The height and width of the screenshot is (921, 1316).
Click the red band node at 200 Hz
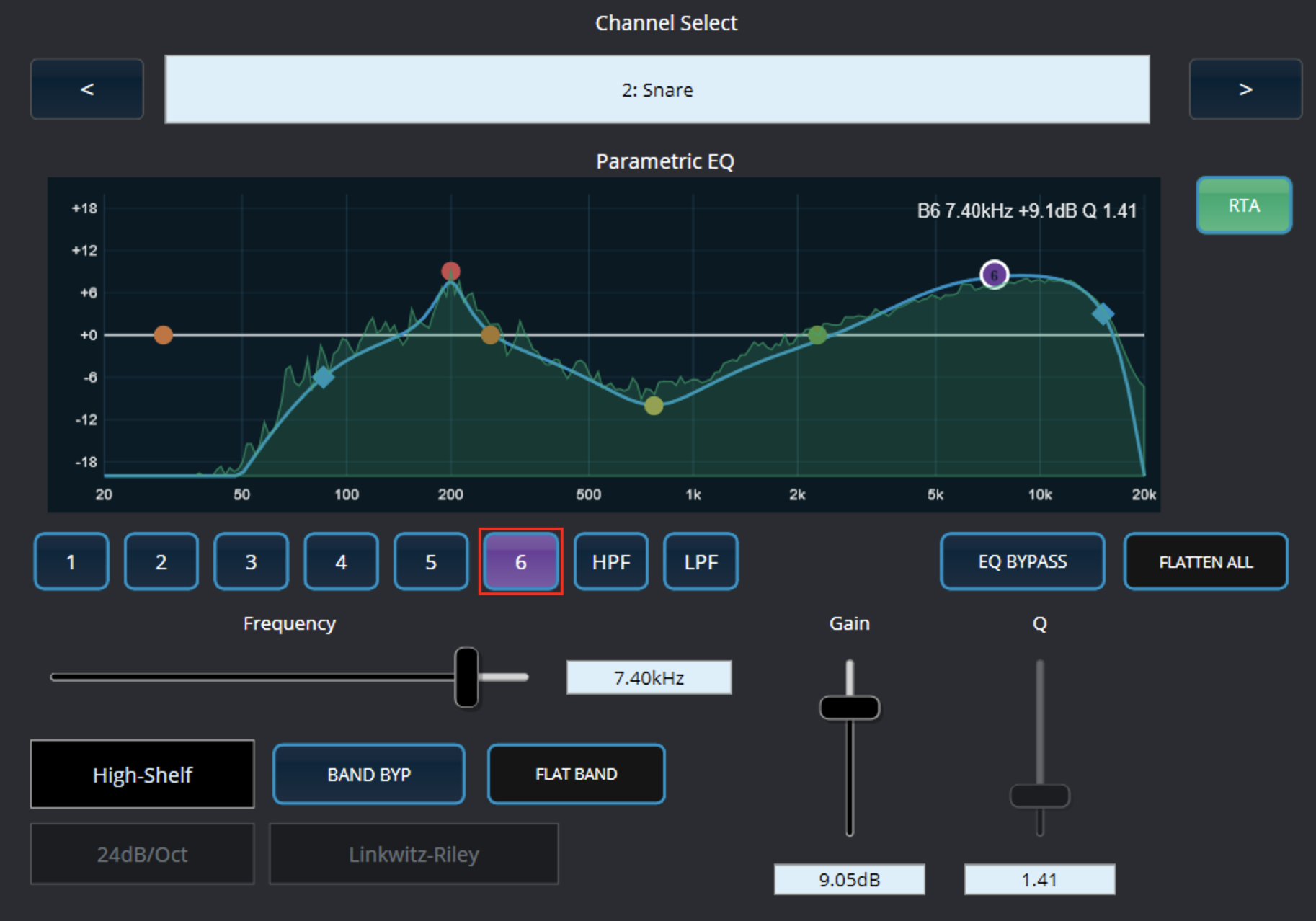pyautogui.click(x=450, y=271)
